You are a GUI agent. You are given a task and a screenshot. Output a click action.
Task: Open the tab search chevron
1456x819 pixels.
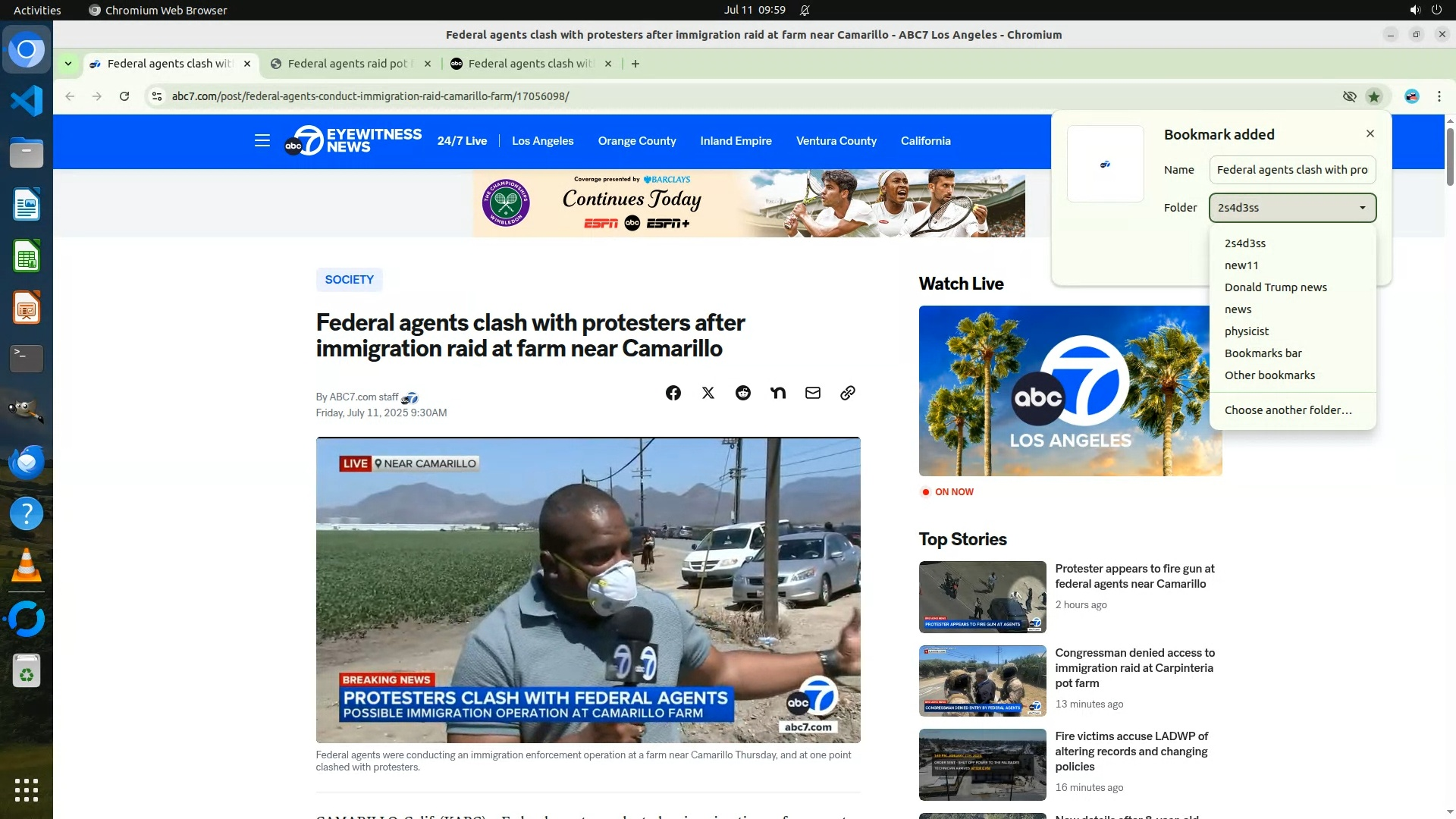point(68,64)
